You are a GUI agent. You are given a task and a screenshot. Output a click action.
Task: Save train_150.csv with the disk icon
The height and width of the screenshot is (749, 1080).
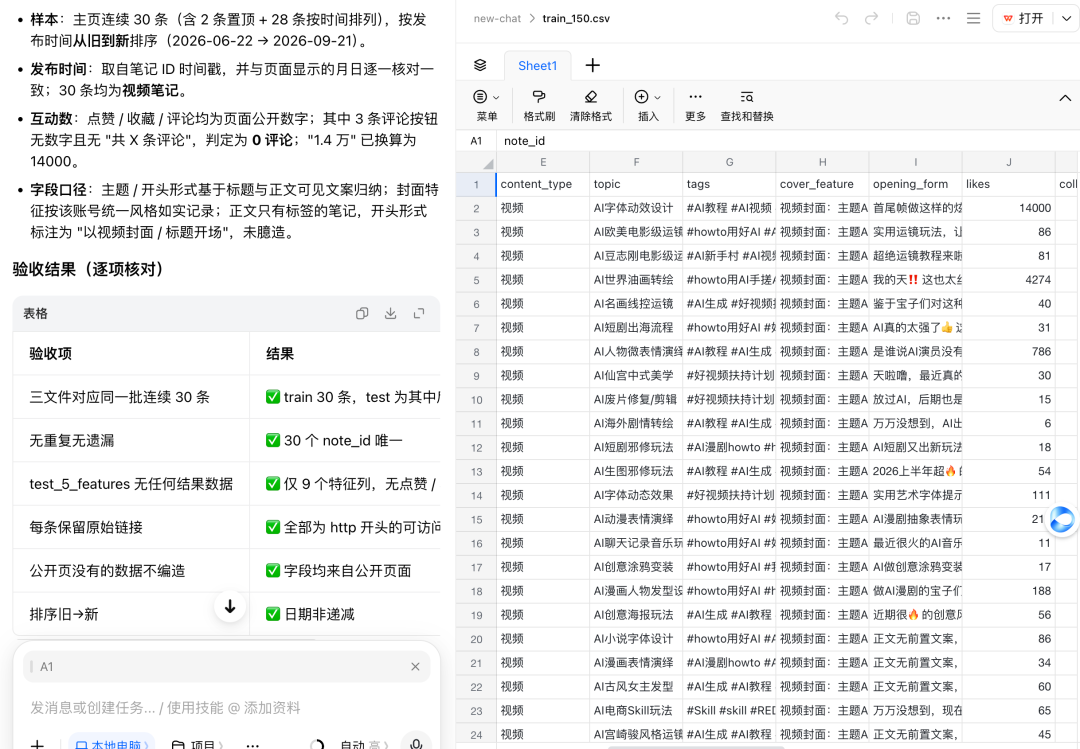[x=913, y=19]
